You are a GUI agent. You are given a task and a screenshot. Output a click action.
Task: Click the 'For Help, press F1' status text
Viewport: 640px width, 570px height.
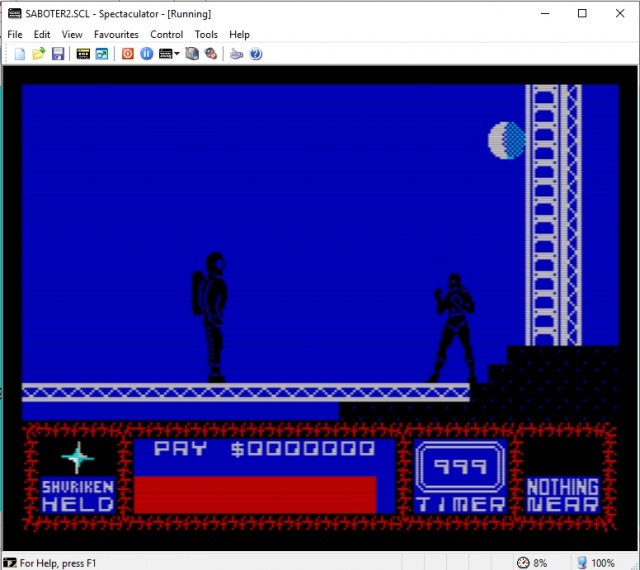click(x=58, y=563)
